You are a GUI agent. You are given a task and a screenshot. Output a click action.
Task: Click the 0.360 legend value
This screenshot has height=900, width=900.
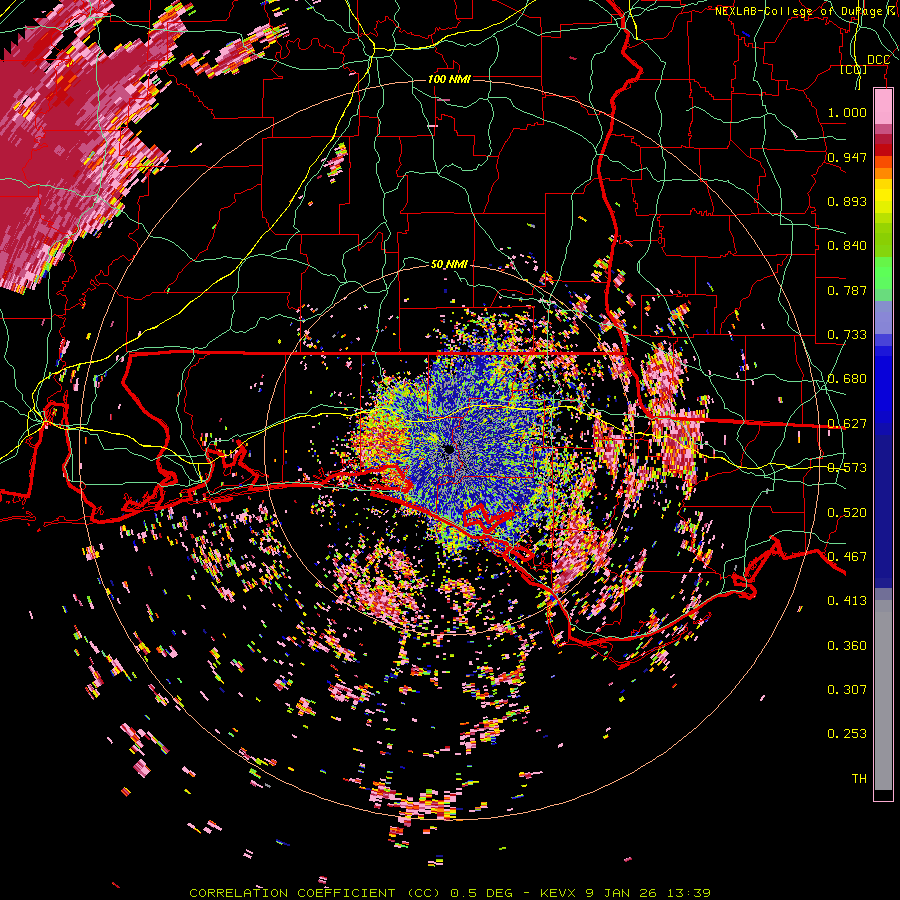(847, 646)
